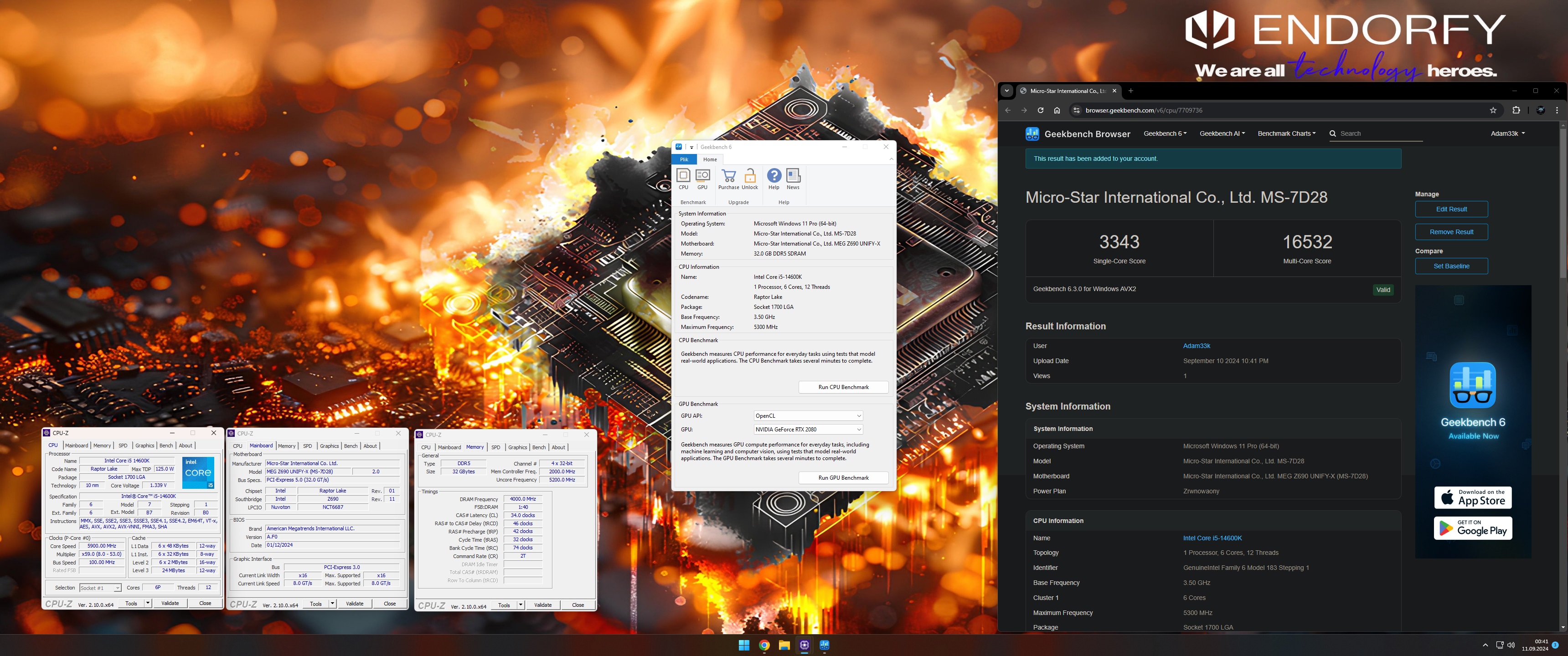Bookmark this page with the star icon

click(x=1492, y=110)
